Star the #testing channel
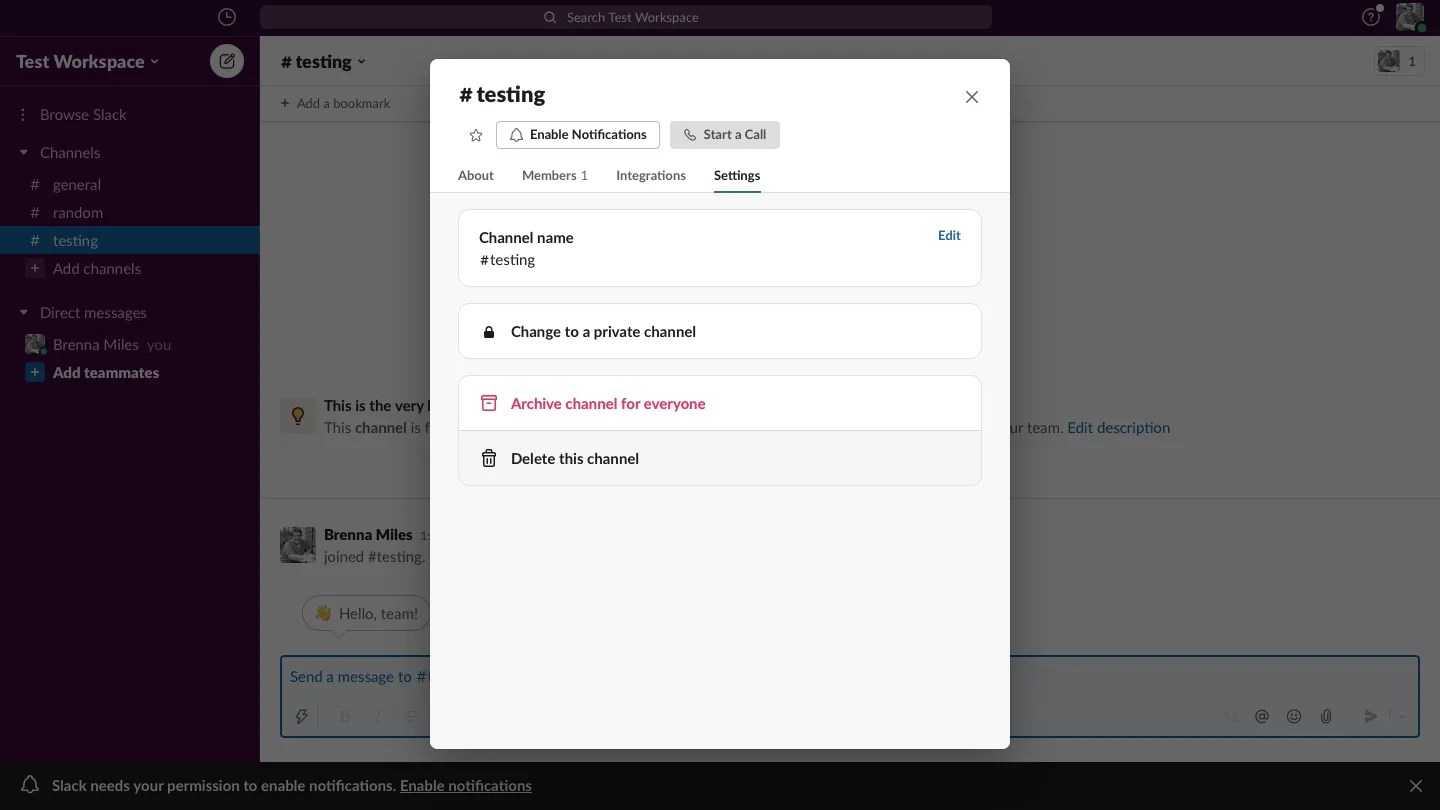Image resolution: width=1440 pixels, height=810 pixels. 475,134
